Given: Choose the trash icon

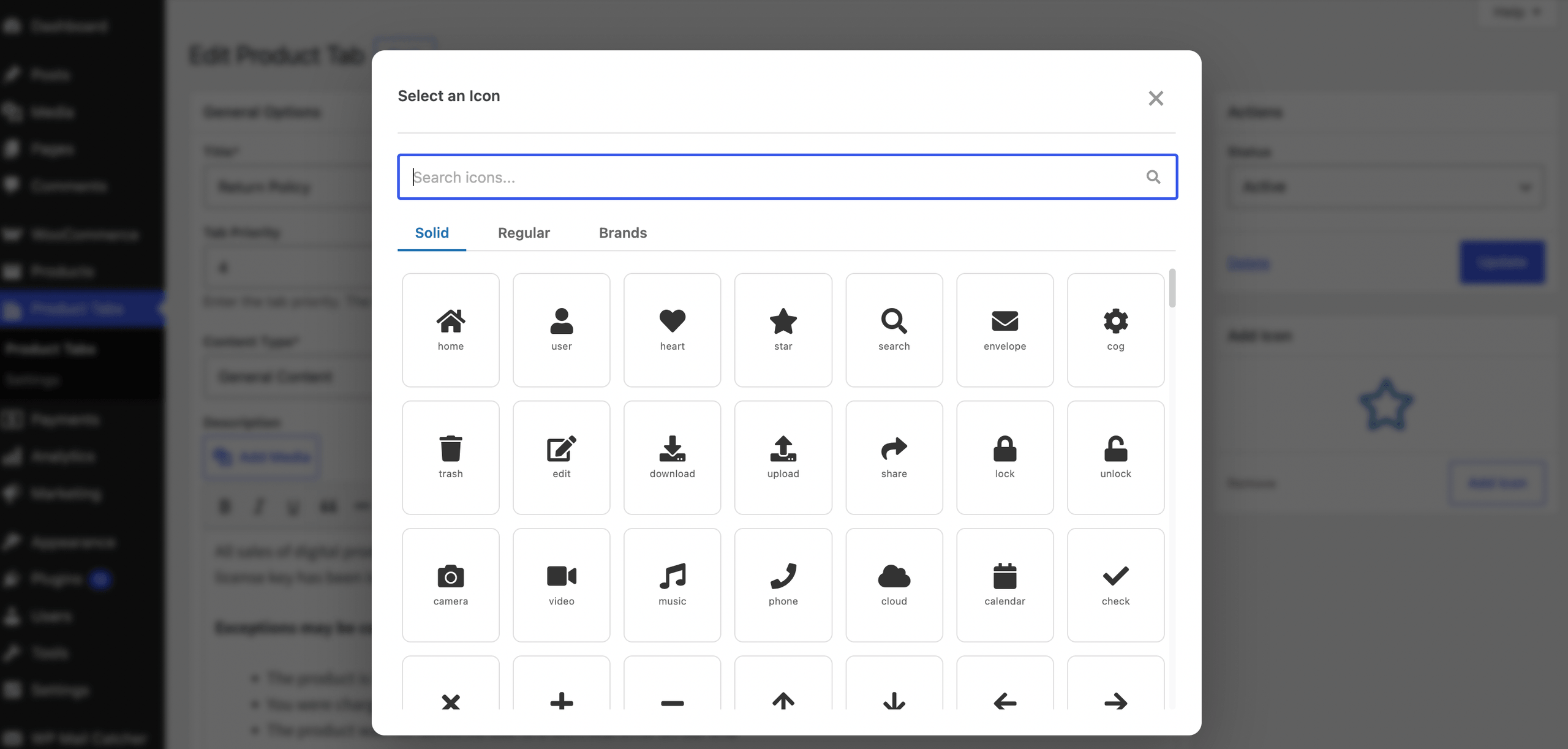Looking at the screenshot, I should pyautogui.click(x=450, y=457).
